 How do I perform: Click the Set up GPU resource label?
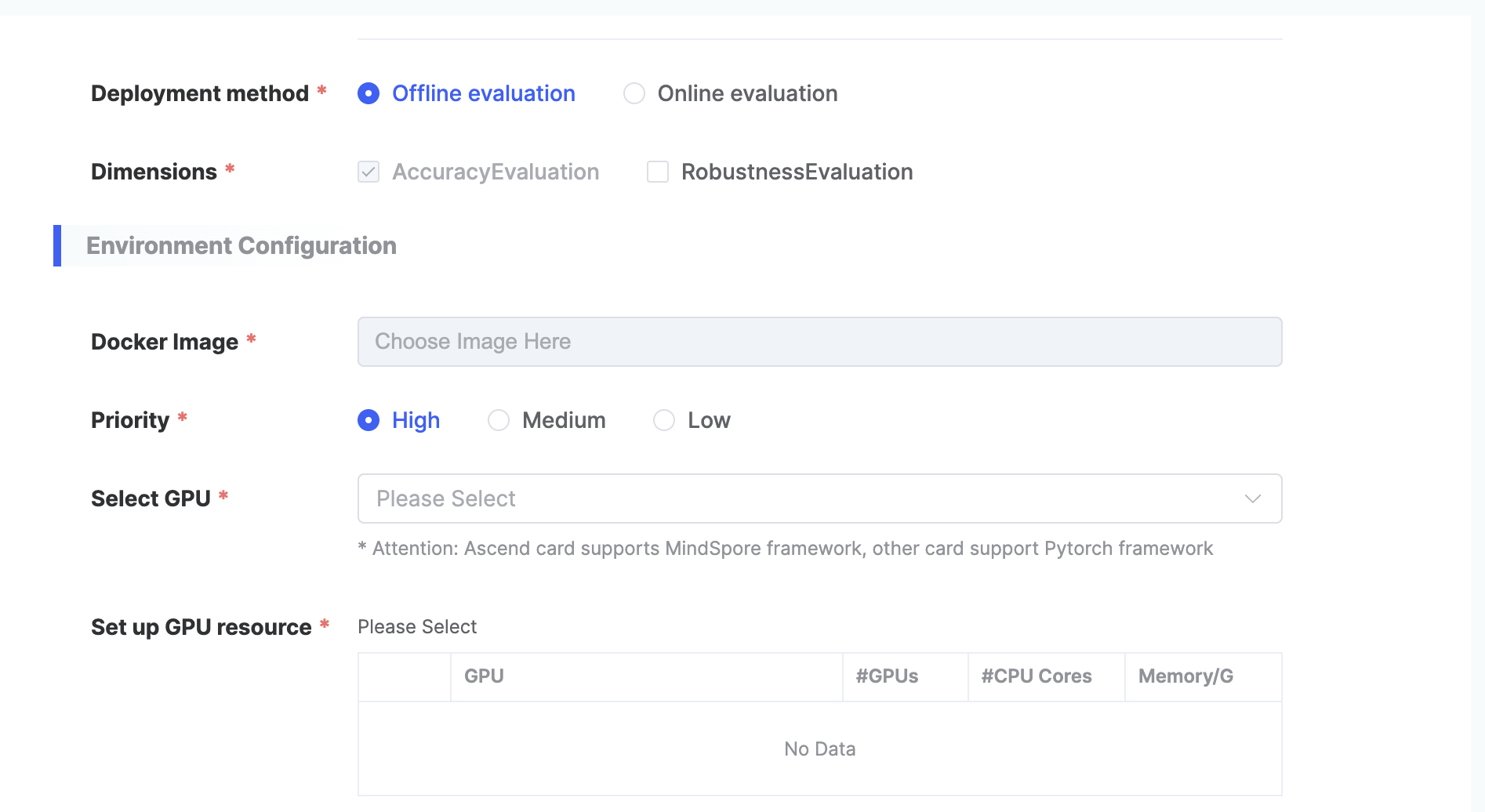202,628
